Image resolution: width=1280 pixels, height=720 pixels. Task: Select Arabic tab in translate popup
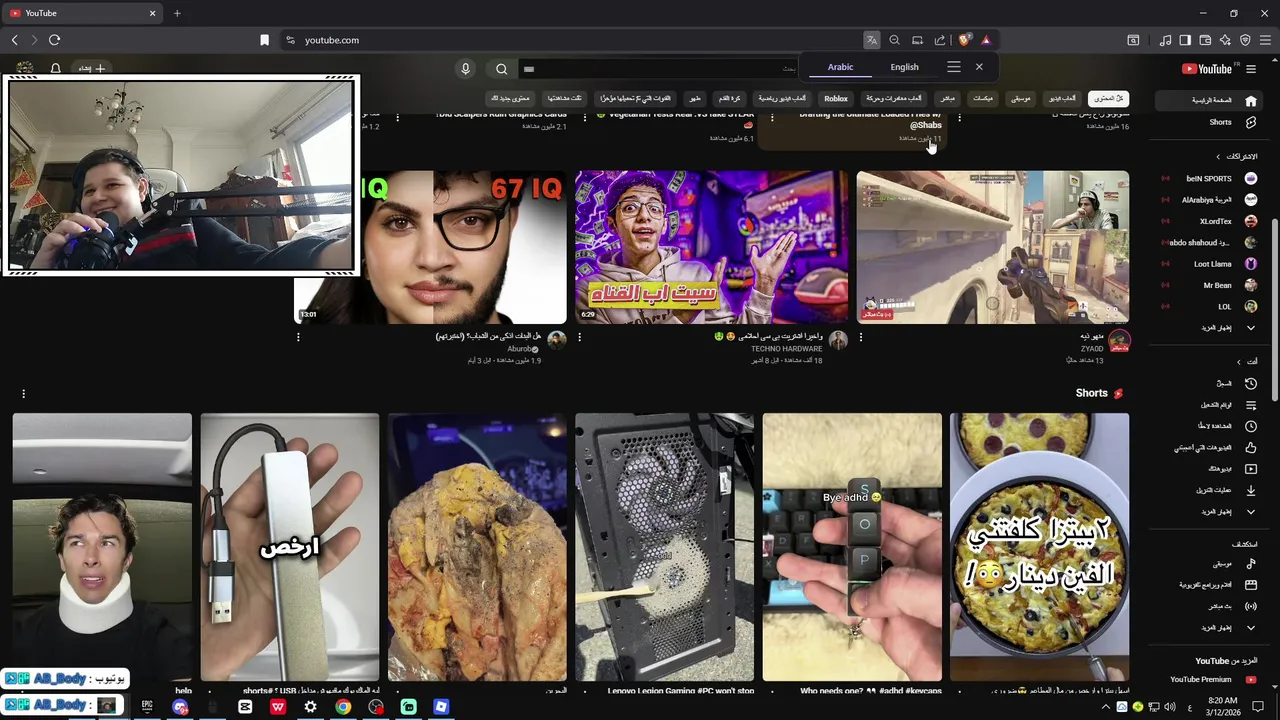[840, 67]
